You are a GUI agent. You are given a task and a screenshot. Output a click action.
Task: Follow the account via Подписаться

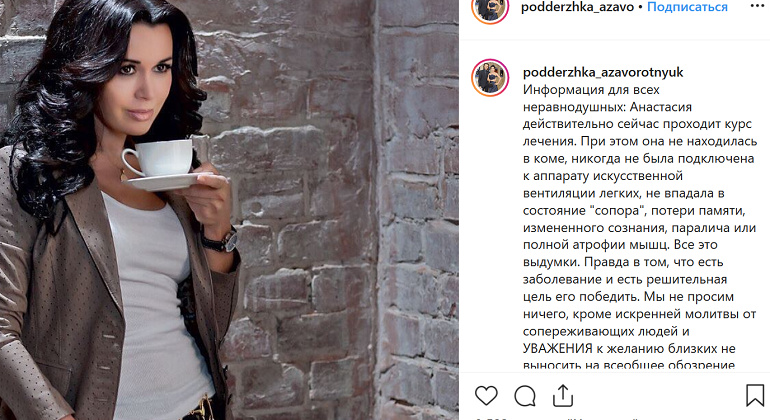coord(687,7)
